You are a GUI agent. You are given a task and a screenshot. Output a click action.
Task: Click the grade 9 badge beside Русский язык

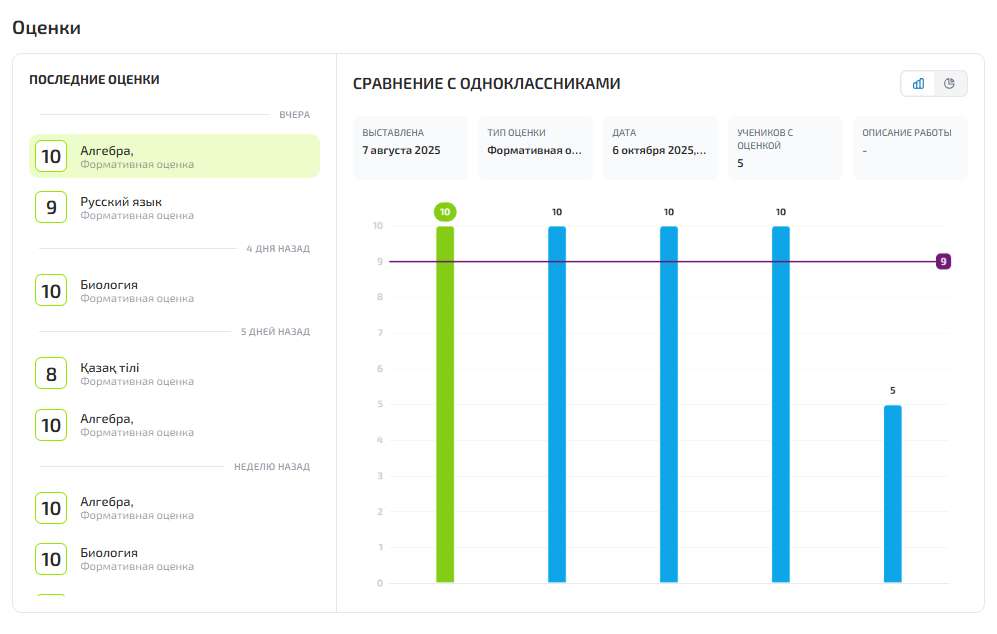(51, 207)
